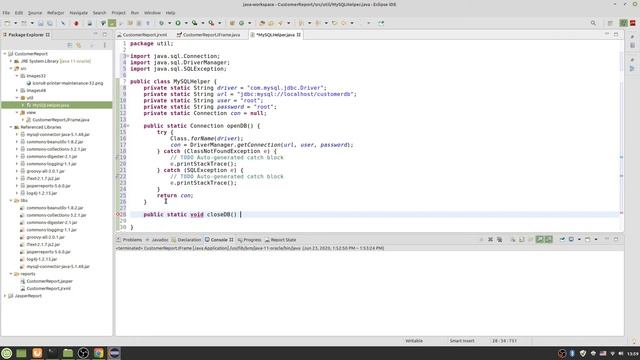The height and width of the screenshot is (360, 640).
Task: Open Chrome browser from taskbar
Action: [98, 353]
